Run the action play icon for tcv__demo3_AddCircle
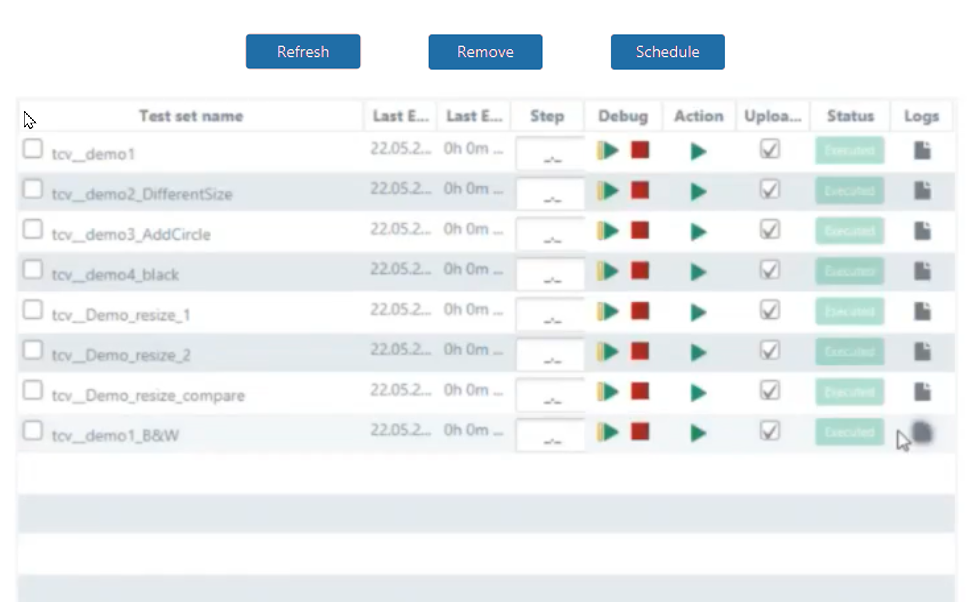The height and width of the screenshot is (602, 973). (x=698, y=231)
